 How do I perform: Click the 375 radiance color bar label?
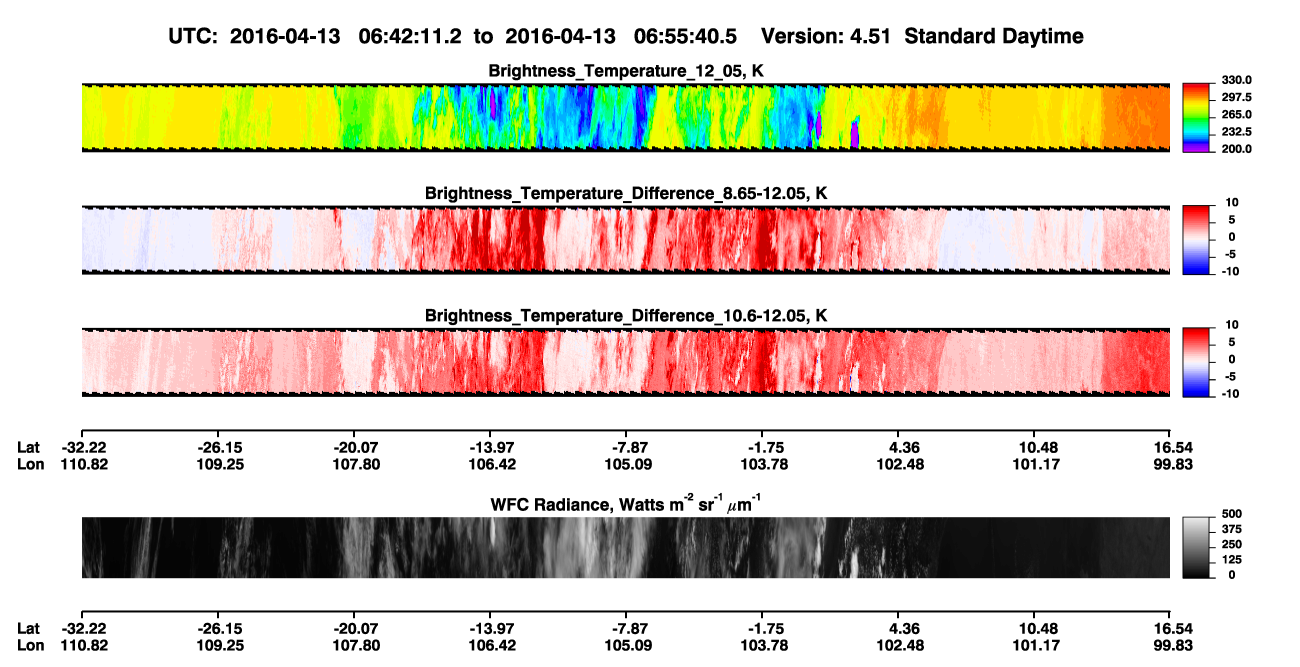(1231, 529)
